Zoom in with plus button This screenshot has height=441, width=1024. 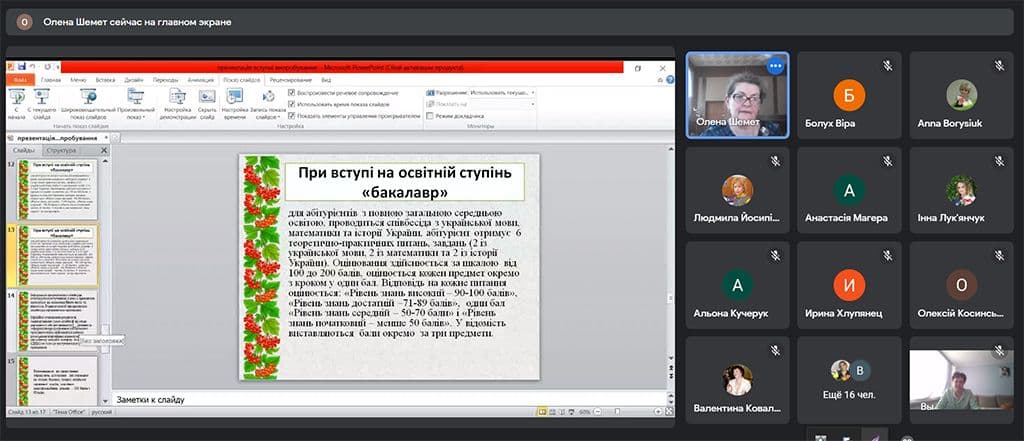coord(658,412)
